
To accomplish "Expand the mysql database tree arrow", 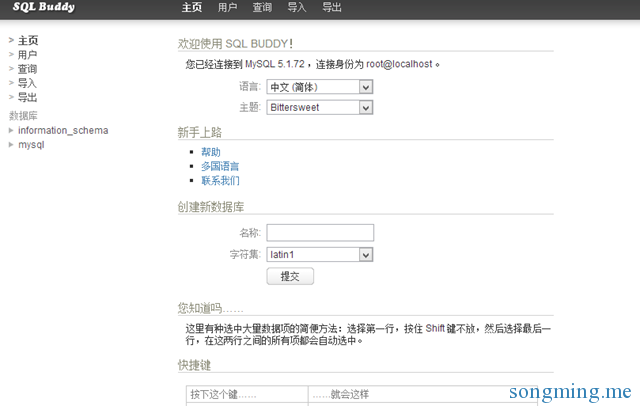I will [x=11, y=145].
